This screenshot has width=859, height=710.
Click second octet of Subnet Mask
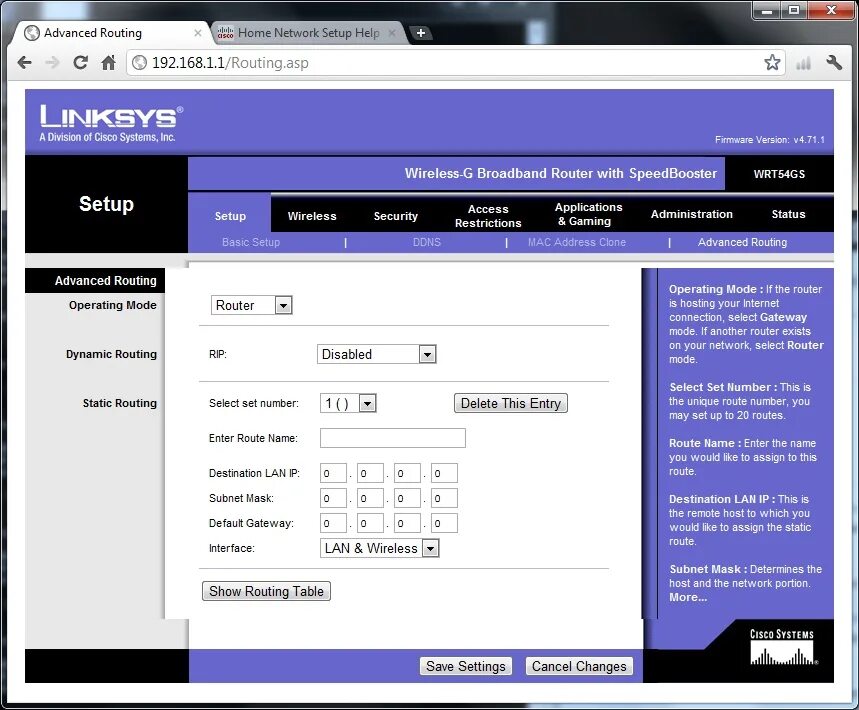click(370, 499)
